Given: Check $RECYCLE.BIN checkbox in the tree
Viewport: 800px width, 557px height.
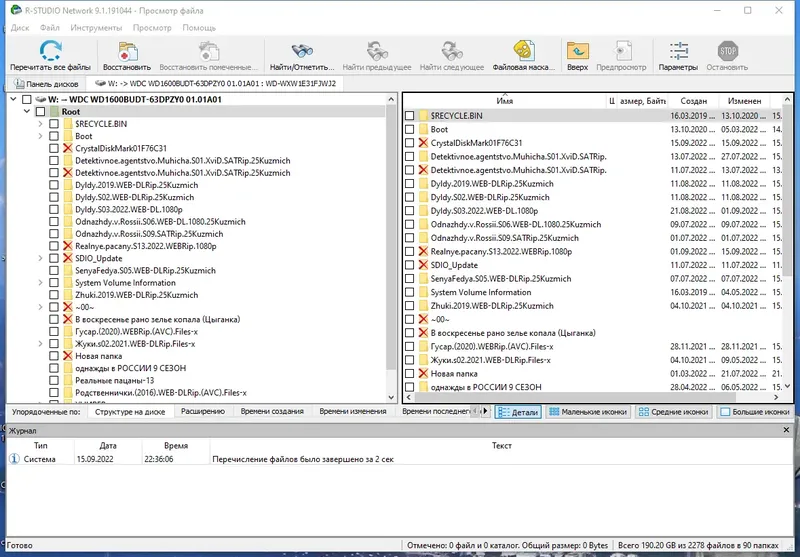Looking at the screenshot, I should (54, 124).
